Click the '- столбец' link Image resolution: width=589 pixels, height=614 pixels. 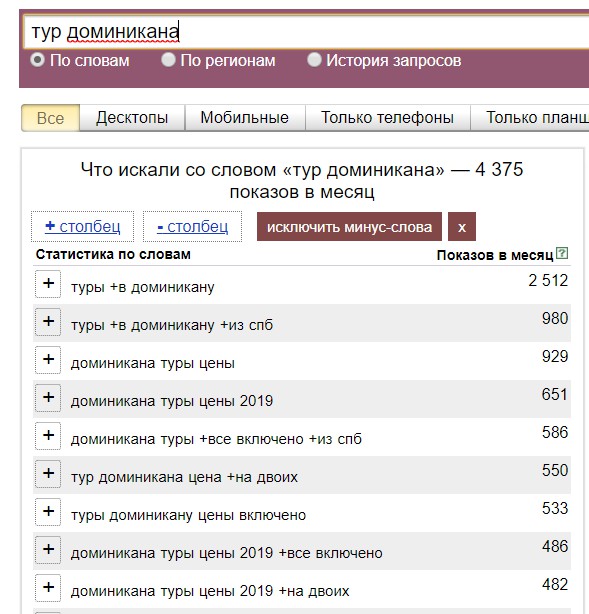click(x=192, y=226)
